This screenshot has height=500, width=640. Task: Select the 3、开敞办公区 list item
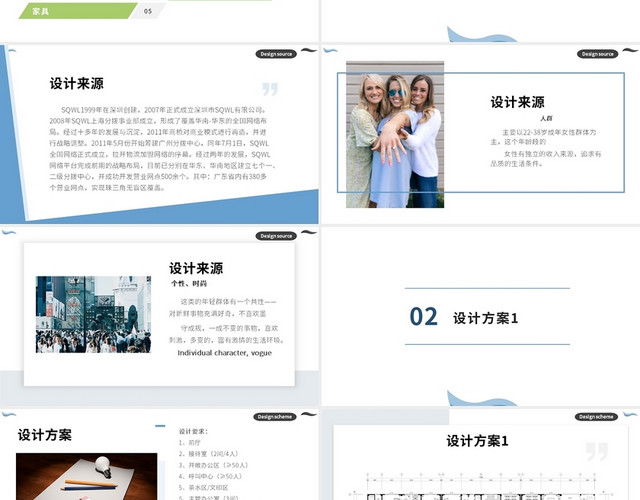click(x=213, y=465)
